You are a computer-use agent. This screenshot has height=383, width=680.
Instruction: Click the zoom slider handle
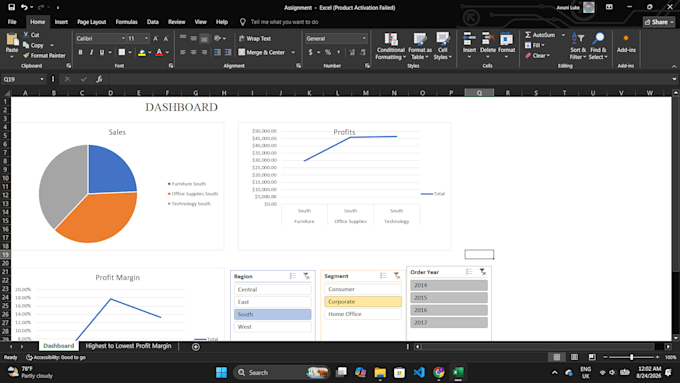[x=631, y=357]
